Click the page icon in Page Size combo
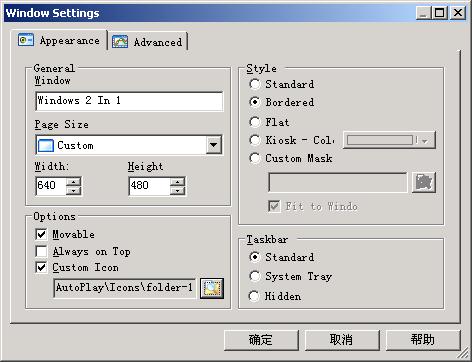Image resolution: width=472 pixels, height=362 pixels. click(46, 146)
